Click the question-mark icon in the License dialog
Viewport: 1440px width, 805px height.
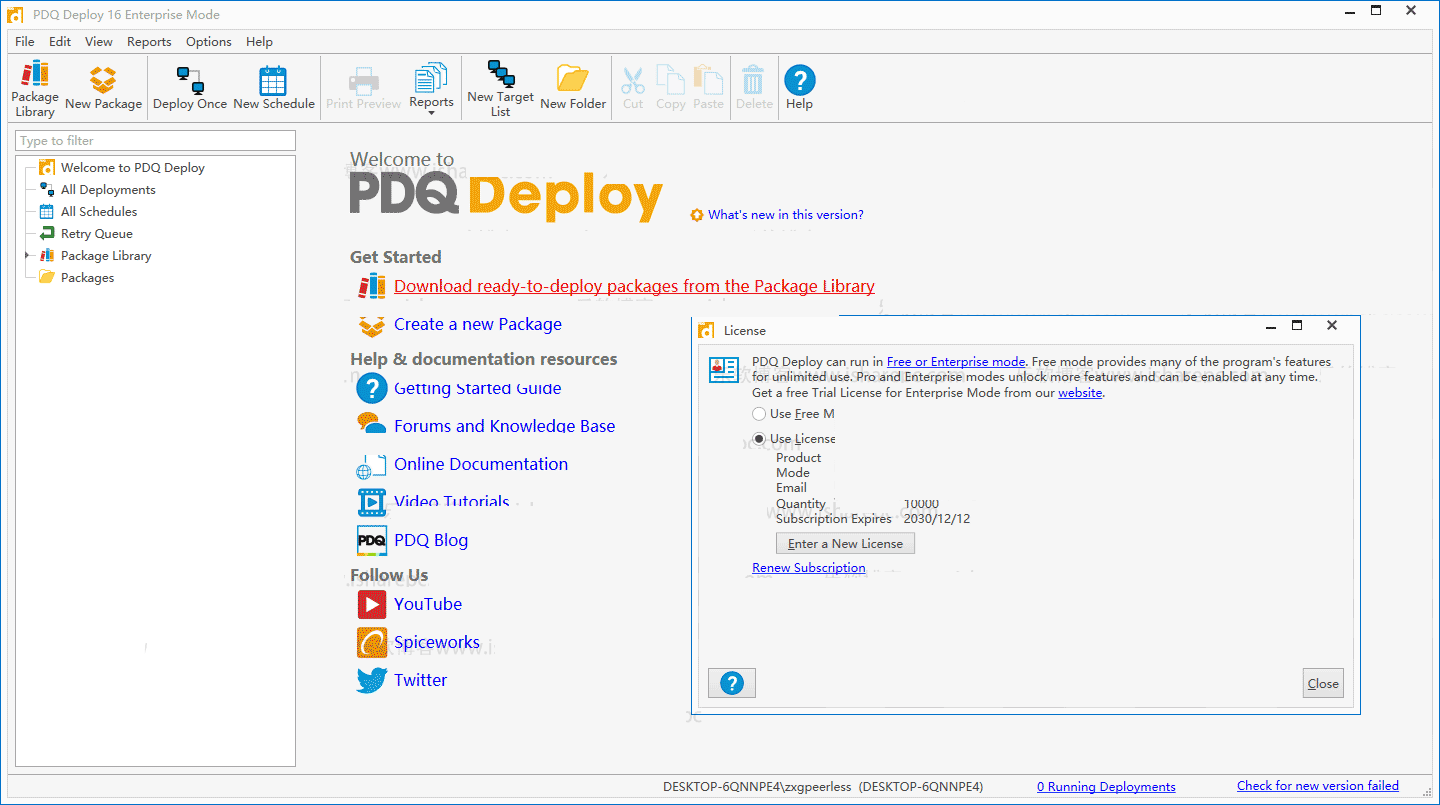pos(731,683)
